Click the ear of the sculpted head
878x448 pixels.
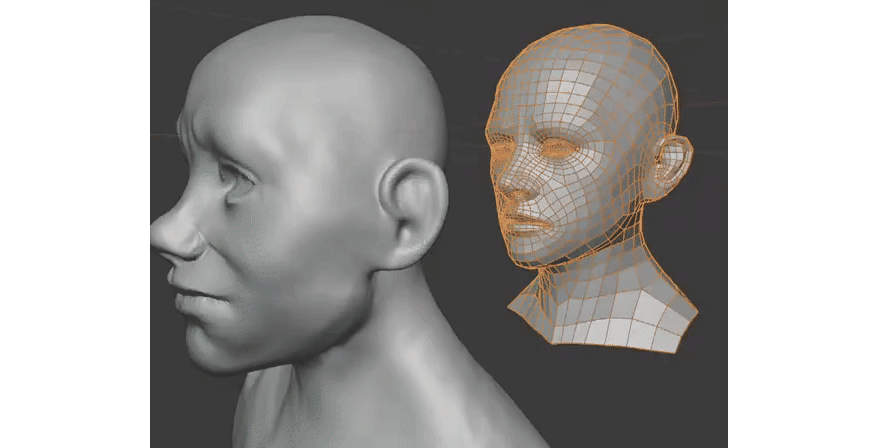[408, 210]
